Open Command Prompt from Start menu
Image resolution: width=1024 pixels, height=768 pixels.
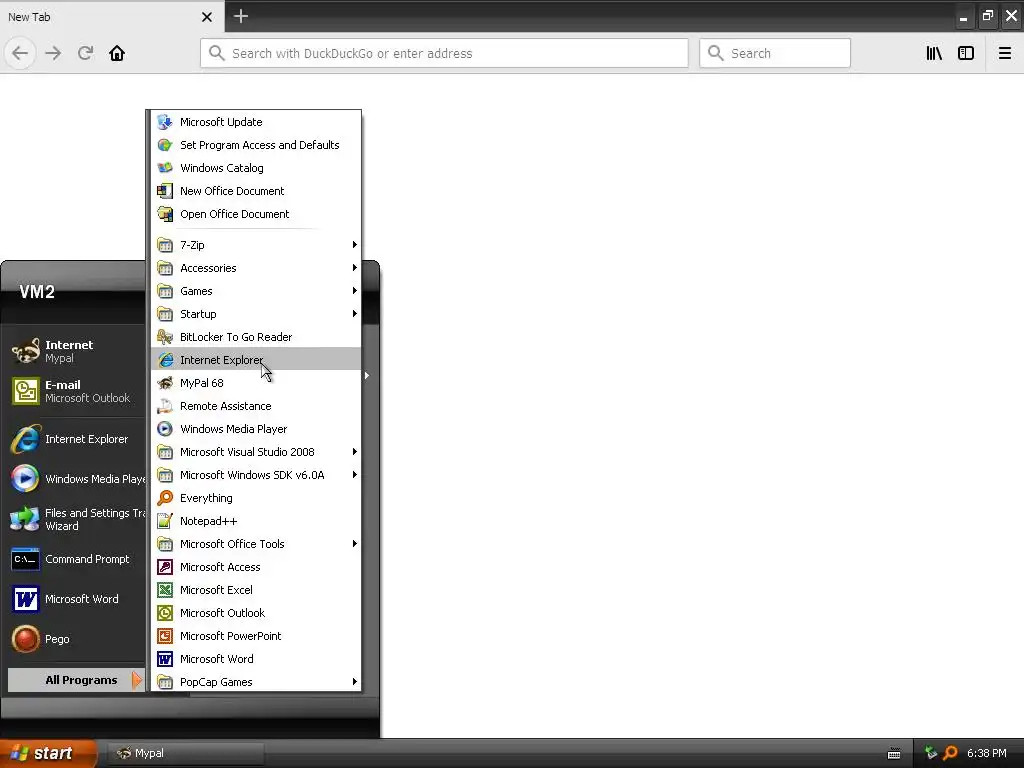pyautogui.click(x=76, y=559)
